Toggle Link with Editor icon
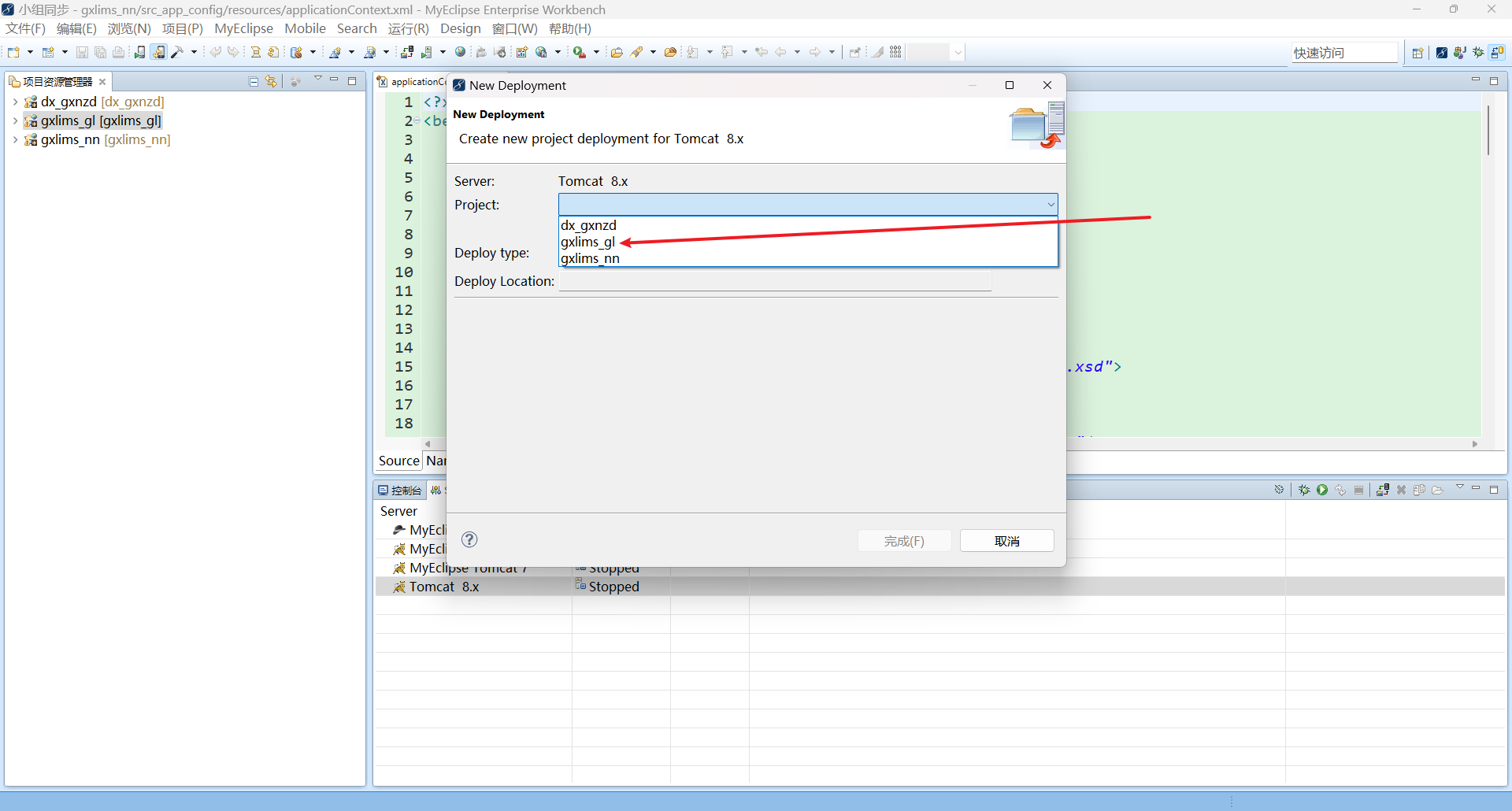Viewport: 1512px width, 811px height. (x=272, y=81)
